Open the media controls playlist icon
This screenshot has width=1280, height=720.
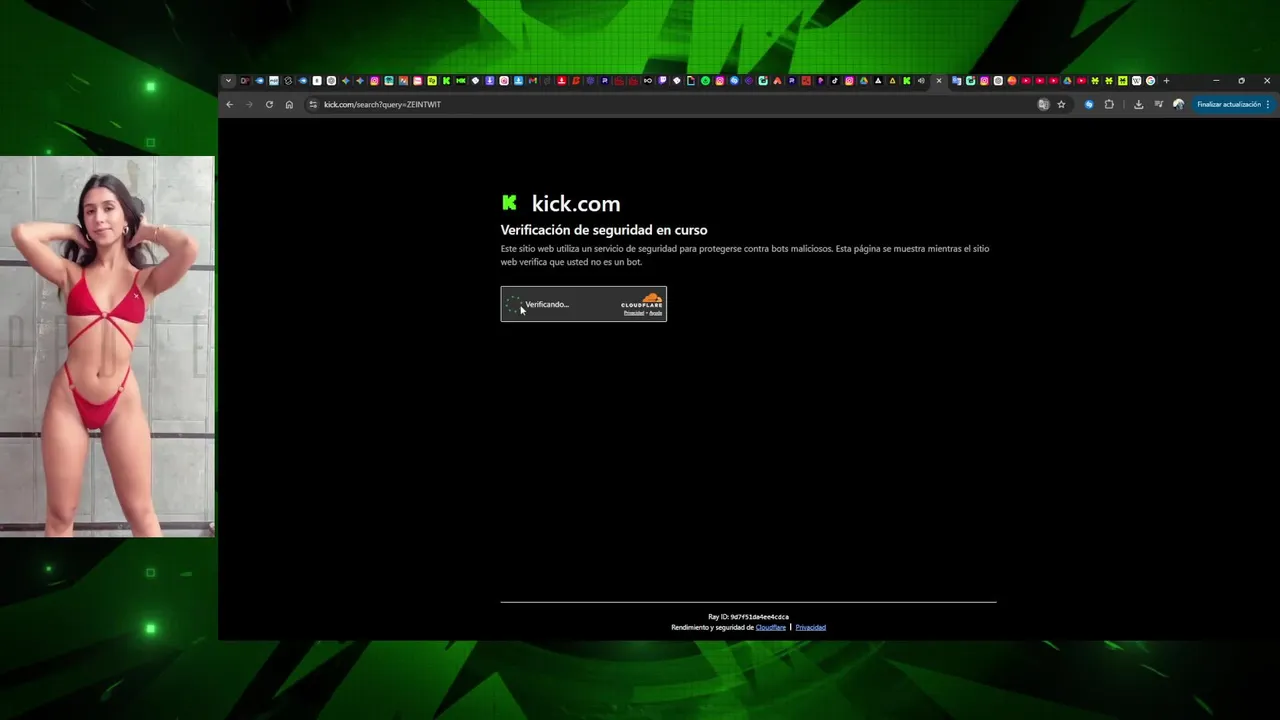[1159, 104]
